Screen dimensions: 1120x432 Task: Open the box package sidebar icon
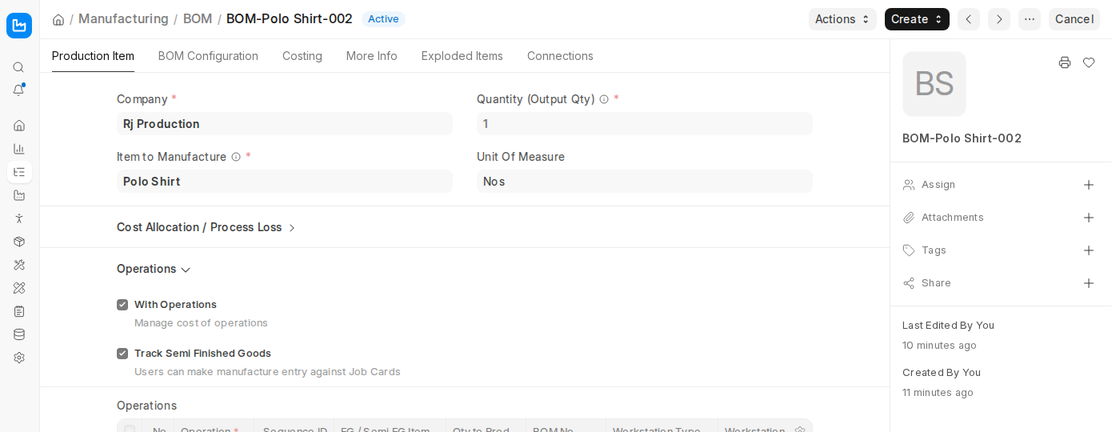pos(19,241)
